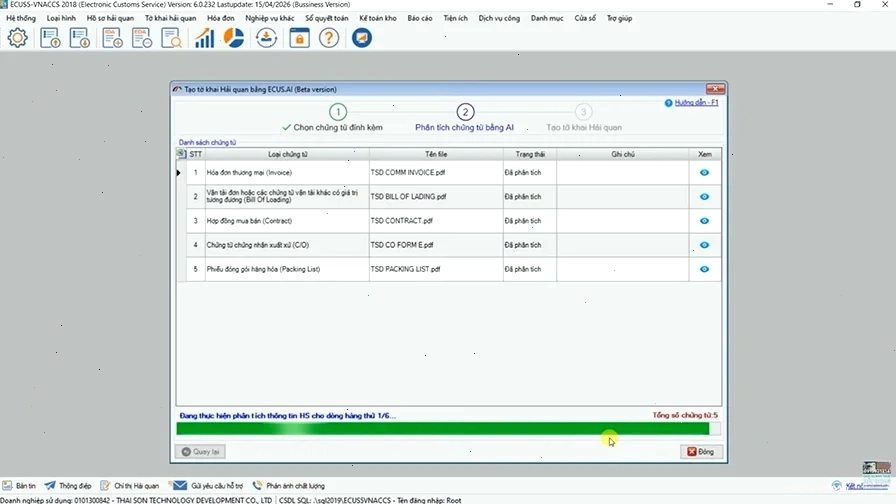View the C/O Form E via eye icon
Screen dimensions: 896x504
coord(704,245)
